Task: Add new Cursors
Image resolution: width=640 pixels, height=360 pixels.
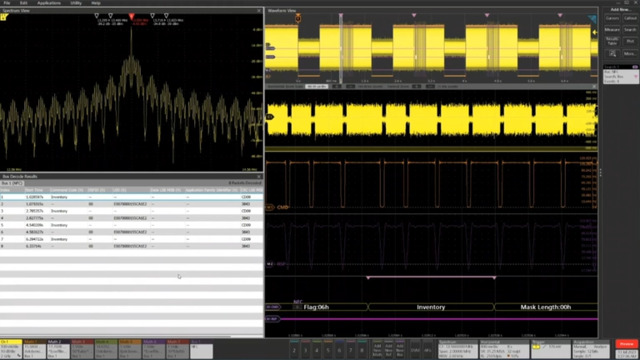Action: 612,18
